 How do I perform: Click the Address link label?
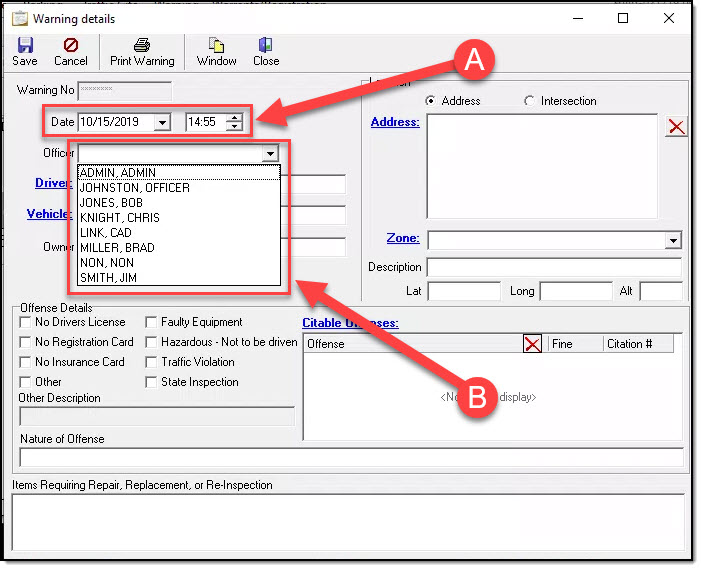pyautogui.click(x=394, y=123)
